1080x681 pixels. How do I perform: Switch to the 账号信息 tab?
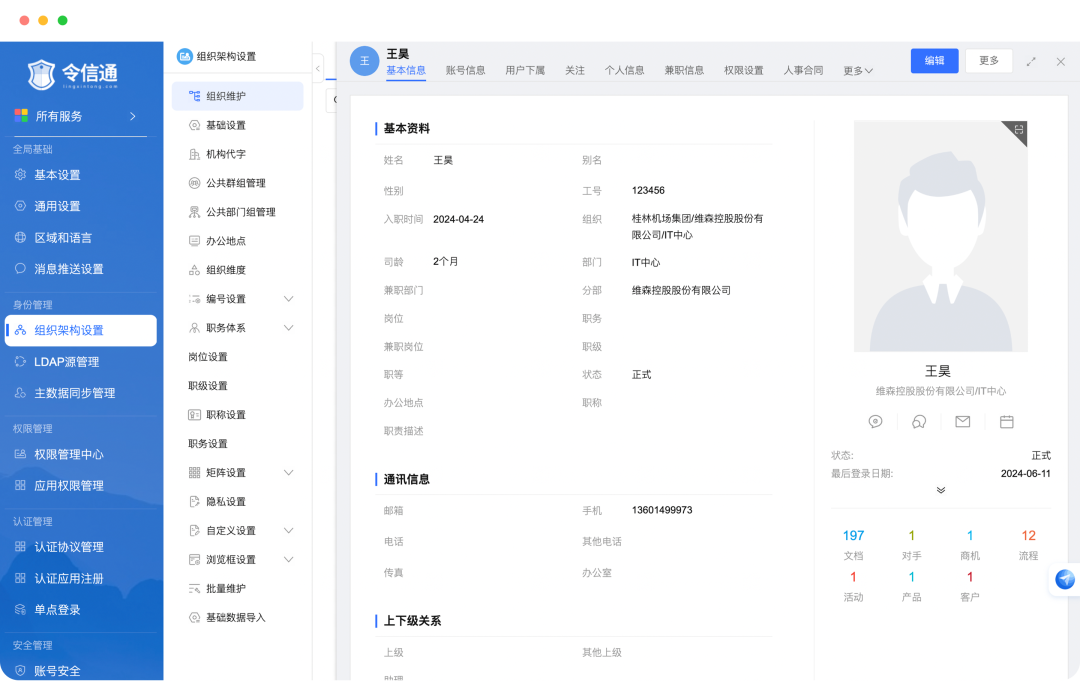click(x=465, y=71)
